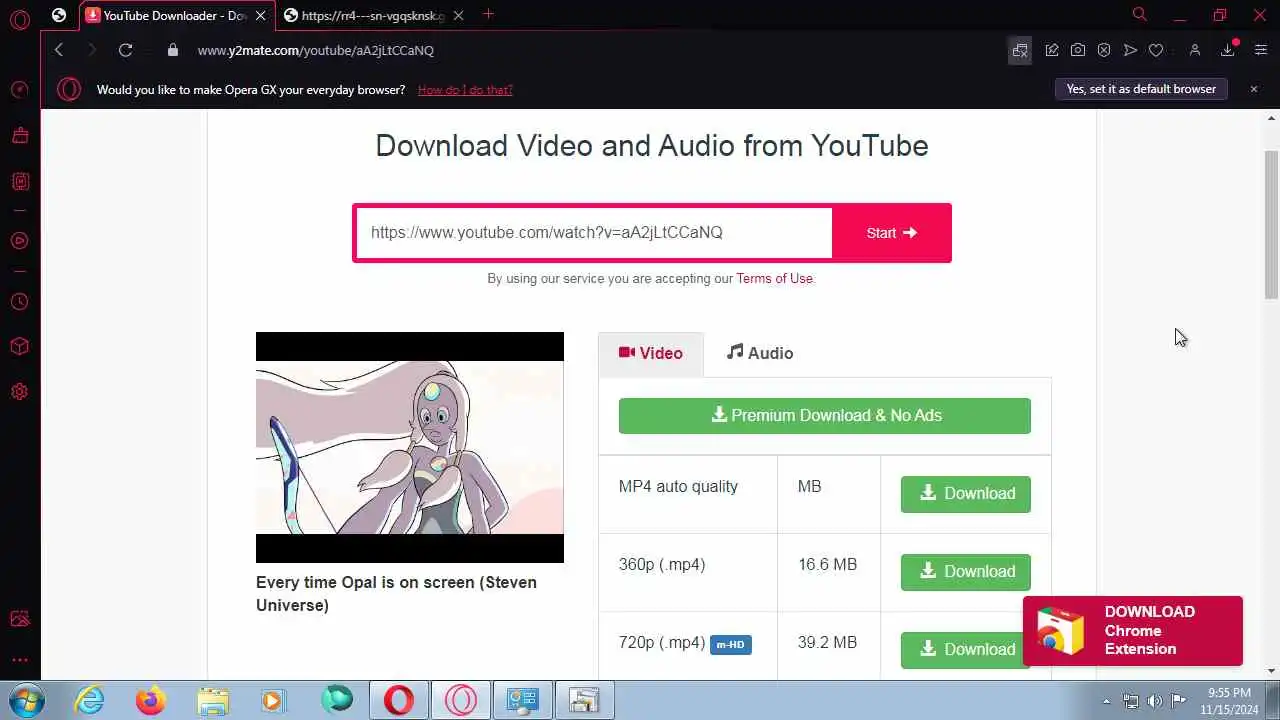The width and height of the screenshot is (1280, 720).
Task: Open a new tab with plus button
Action: tap(488, 14)
